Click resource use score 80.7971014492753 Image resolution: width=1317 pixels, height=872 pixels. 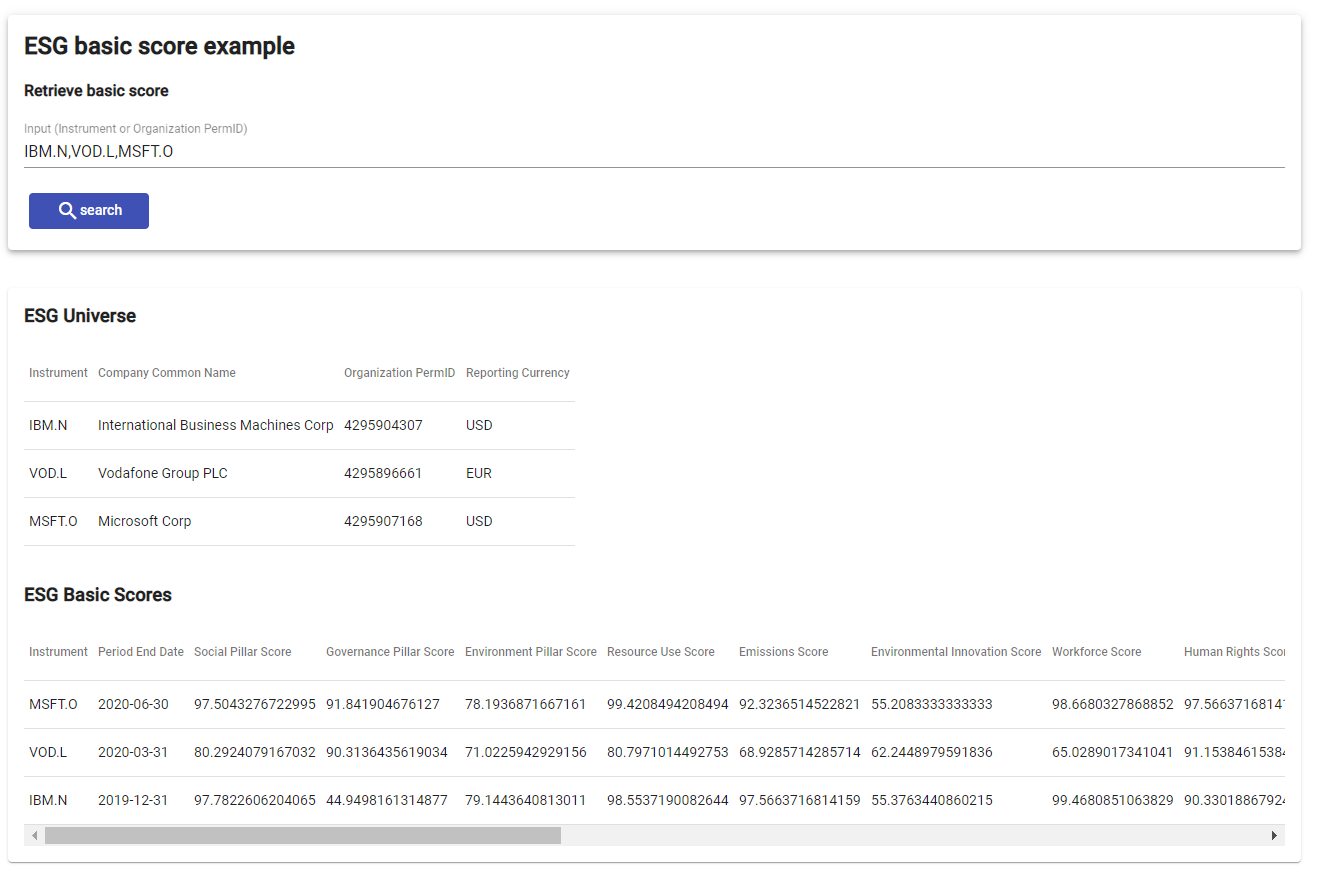[668, 752]
